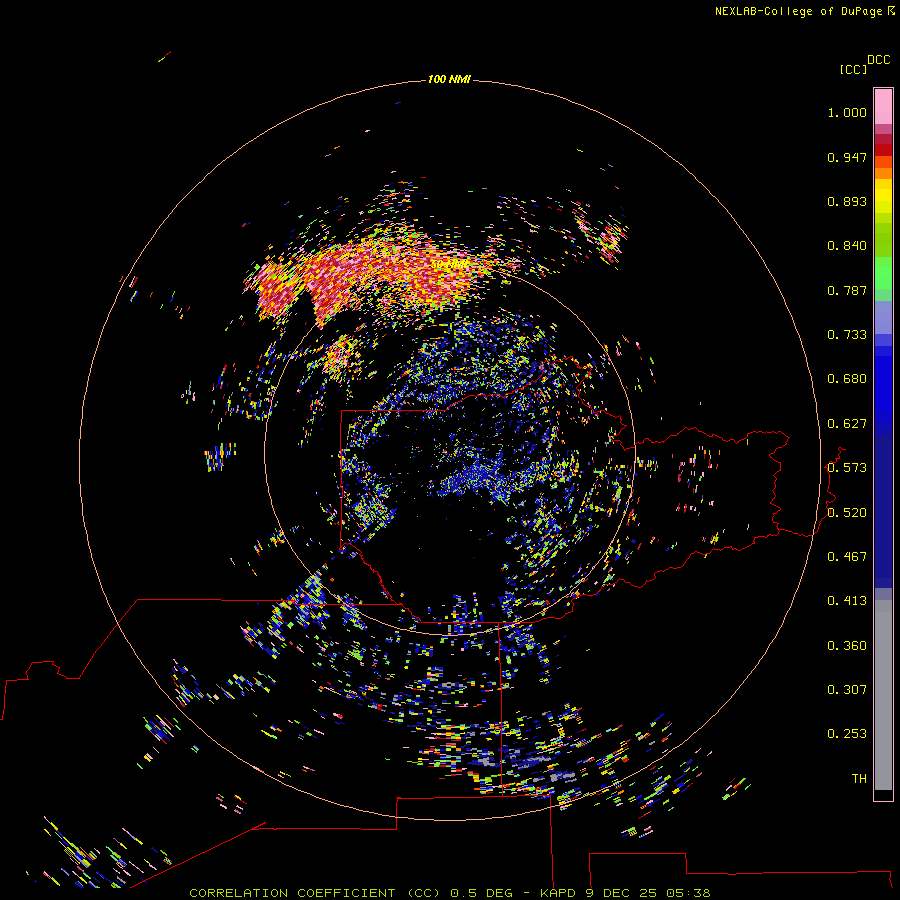The width and height of the screenshot is (900, 900).
Task: Click the NEXLAB-College of DuPage credit text
Action: tap(798, 11)
